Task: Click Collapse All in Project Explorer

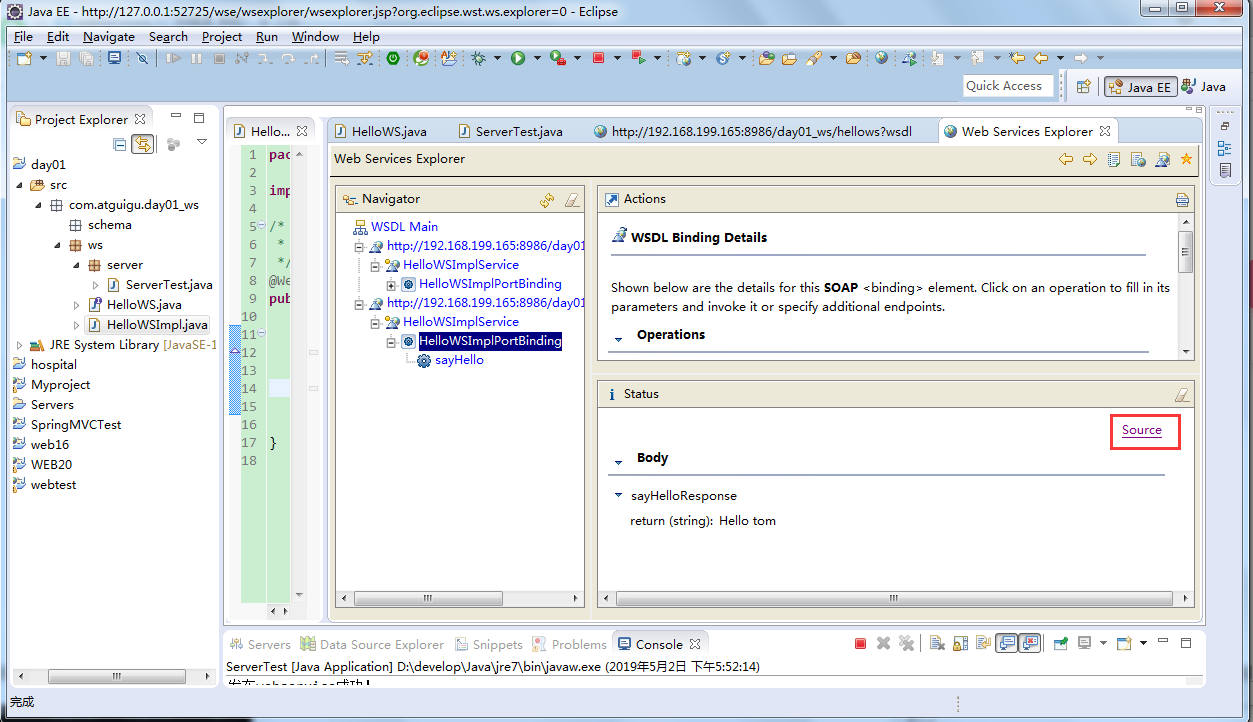Action: pyautogui.click(x=120, y=145)
